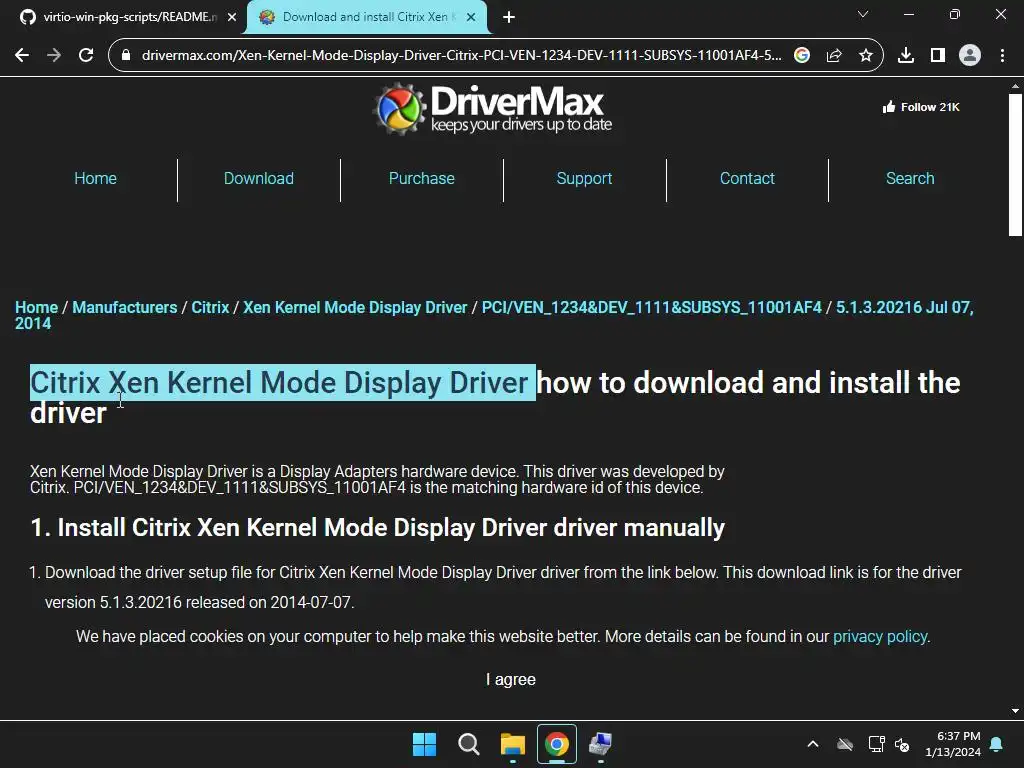Open the Chrome profile avatar
1024x768 pixels.
tap(970, 56)
